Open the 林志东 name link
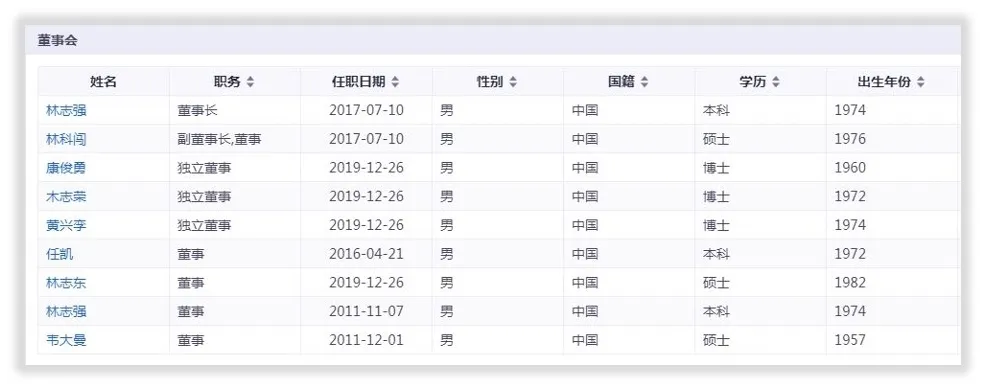The image size is (986, 390). tap(66, 283)
